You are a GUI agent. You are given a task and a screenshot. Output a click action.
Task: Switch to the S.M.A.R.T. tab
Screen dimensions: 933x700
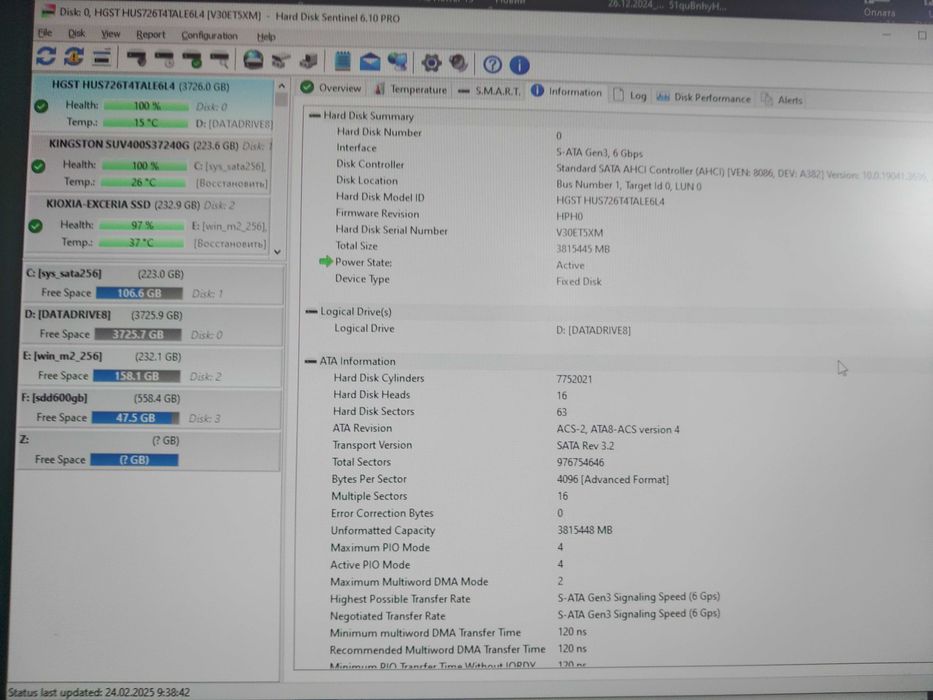click(489, 91)
